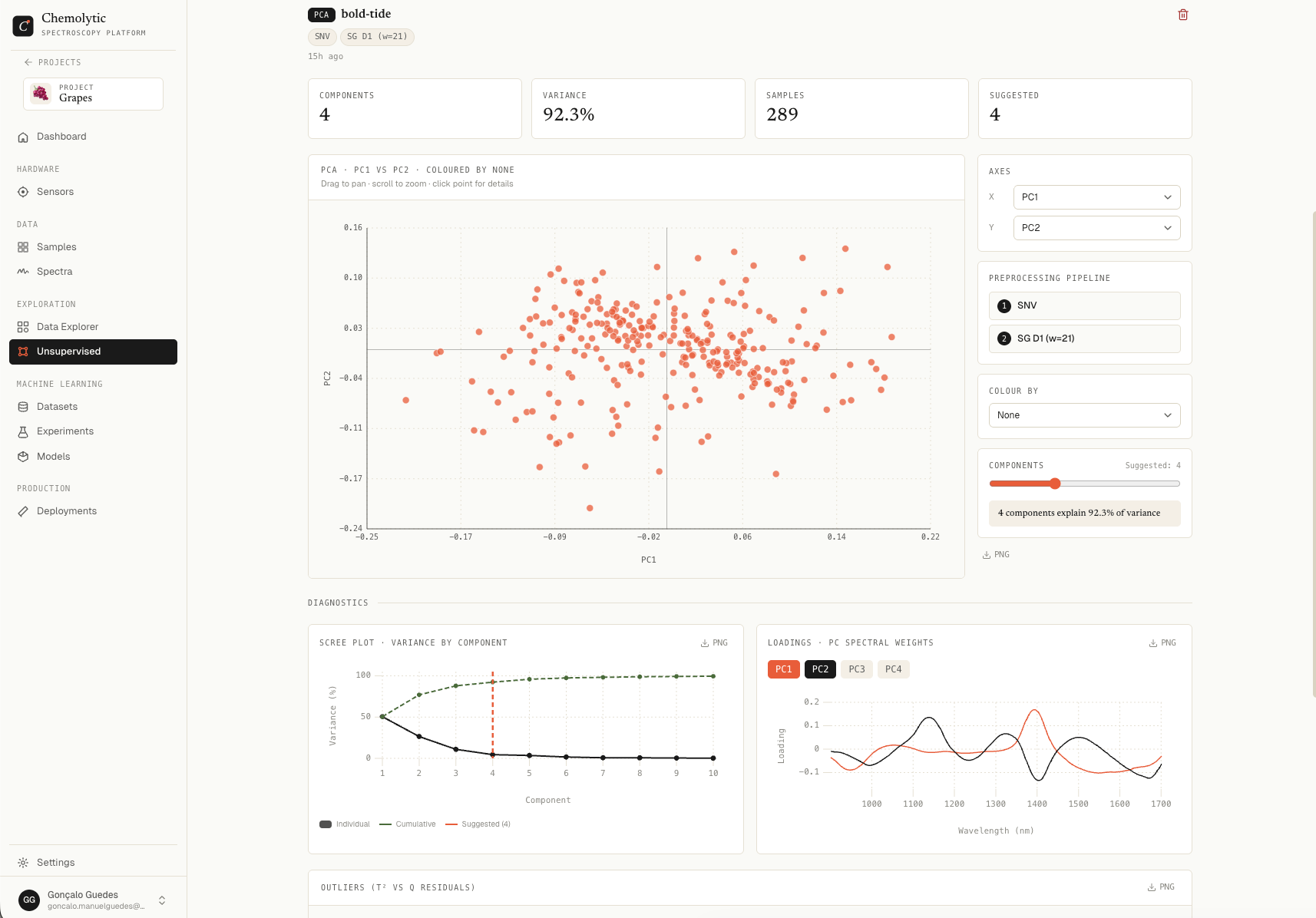
Task: Click the Grapes project thumbnail
Action: click(41, 94)
